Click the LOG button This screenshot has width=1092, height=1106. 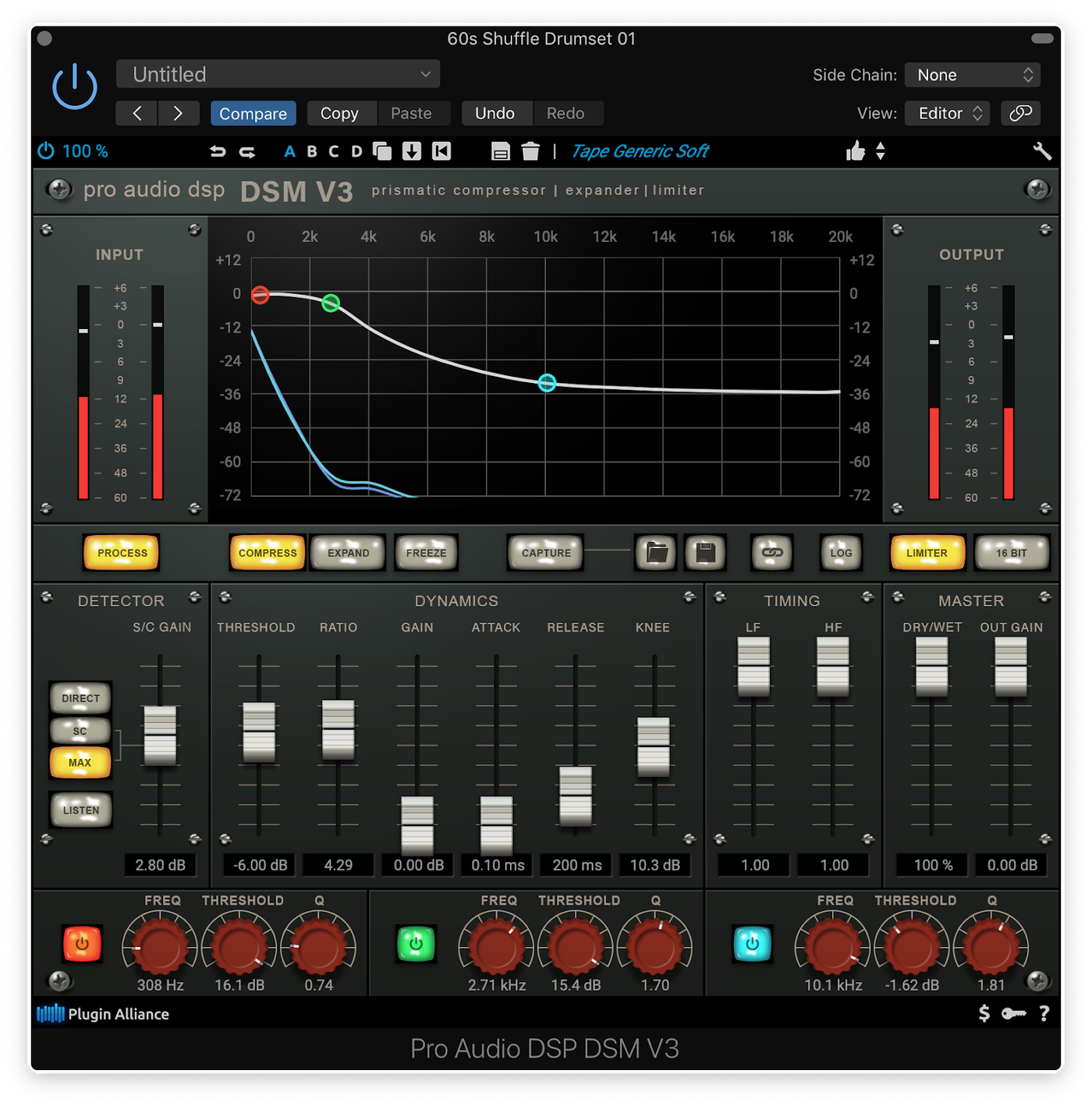pos(841,553)
